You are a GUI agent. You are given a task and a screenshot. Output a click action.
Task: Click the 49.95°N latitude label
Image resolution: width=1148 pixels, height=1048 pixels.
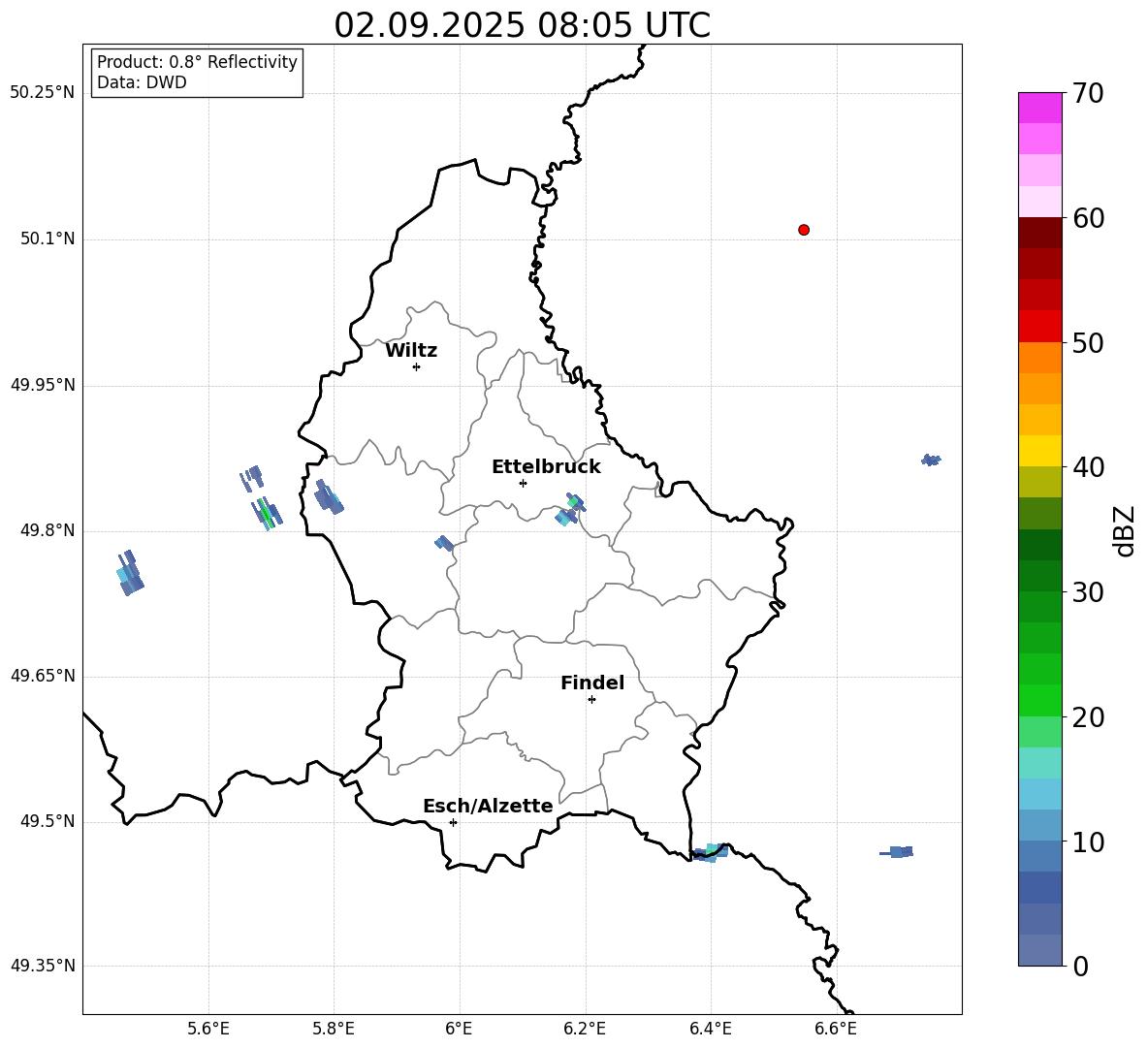(43, 385)
